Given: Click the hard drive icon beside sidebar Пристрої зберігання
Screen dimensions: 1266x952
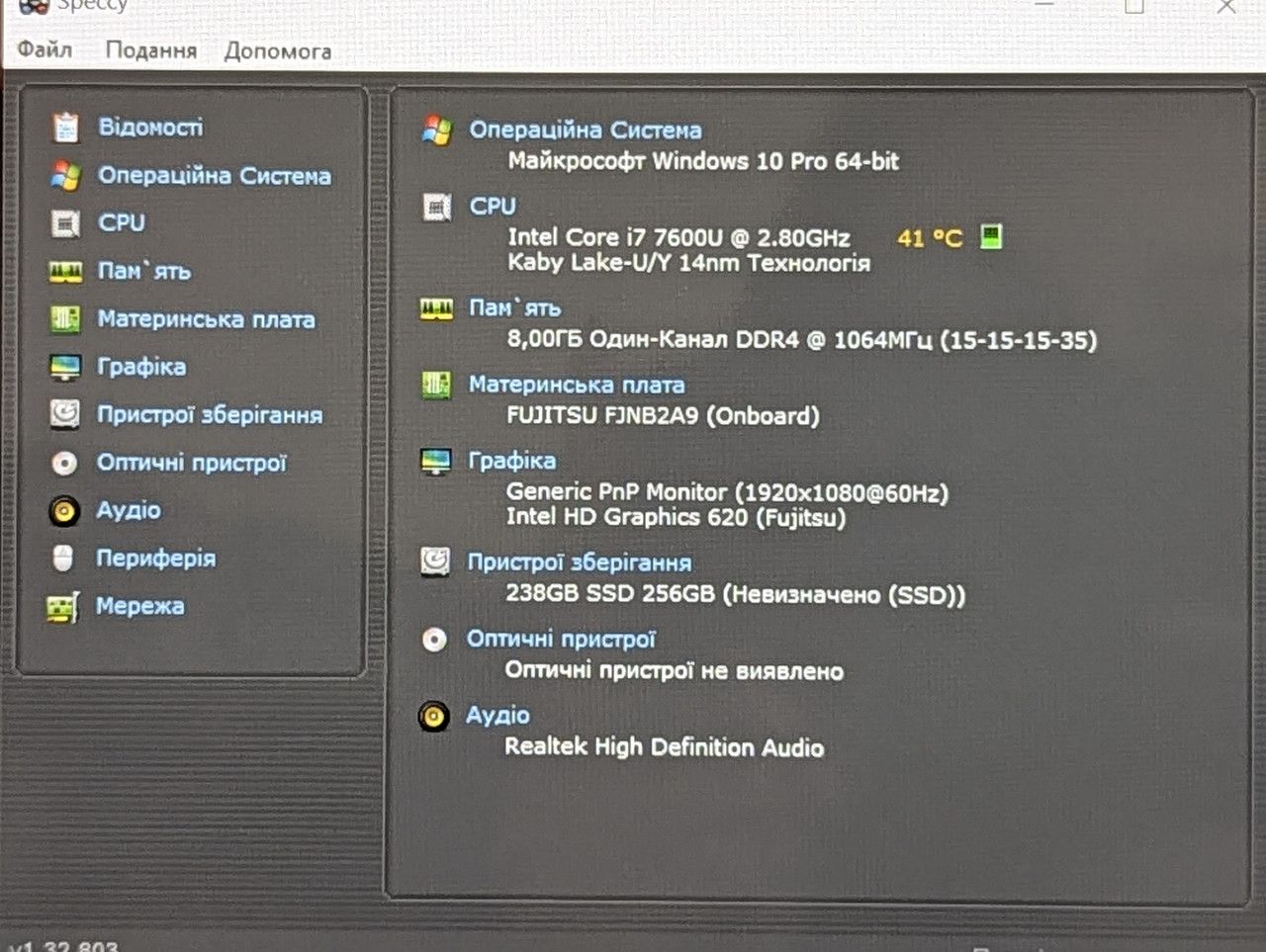Looking at the screenshot, I should [65, 414].
